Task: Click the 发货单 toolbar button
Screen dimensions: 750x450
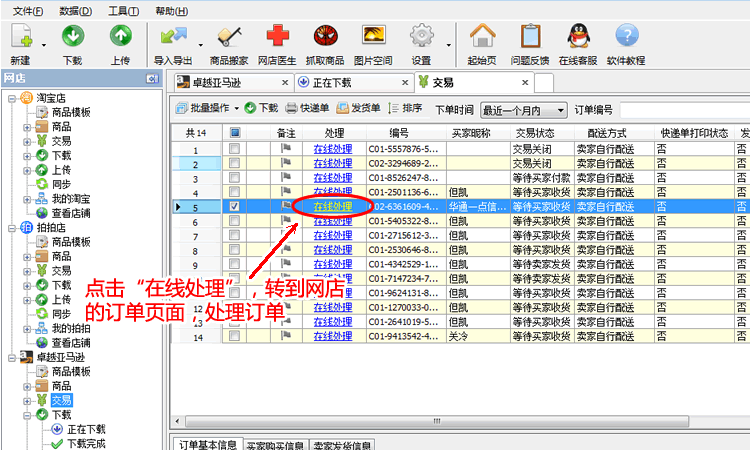Action: coord(358,109)
